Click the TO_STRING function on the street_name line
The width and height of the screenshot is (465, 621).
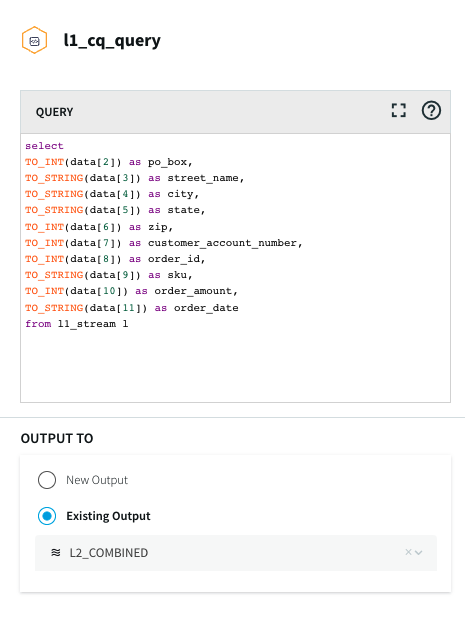click(54, 178)
